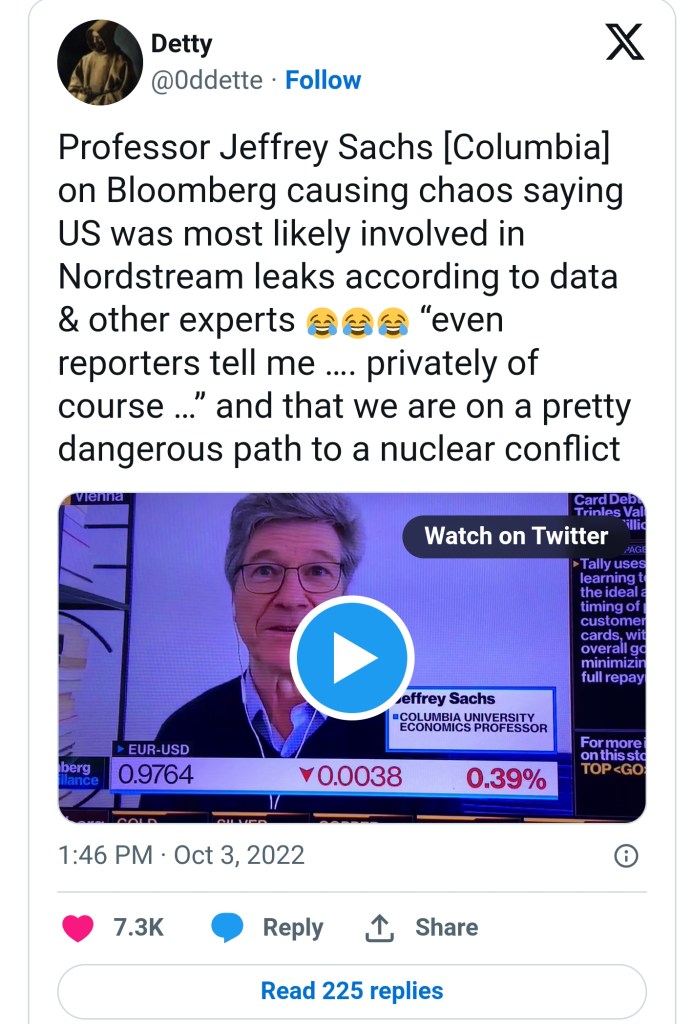Click the reply speech bubble icon

pos(228,928)
